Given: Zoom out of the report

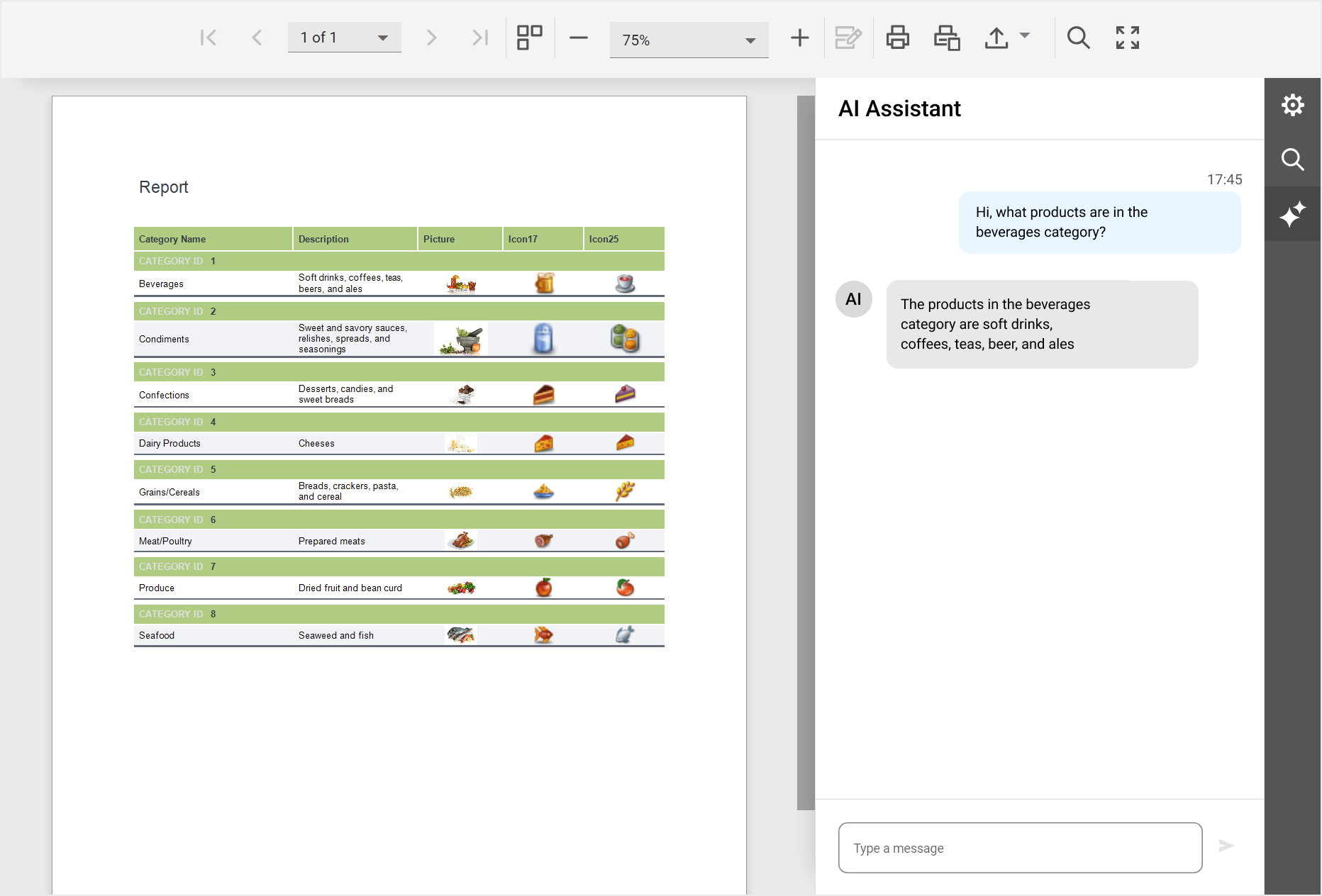Looking at the screenshot, I should point(579,38).
